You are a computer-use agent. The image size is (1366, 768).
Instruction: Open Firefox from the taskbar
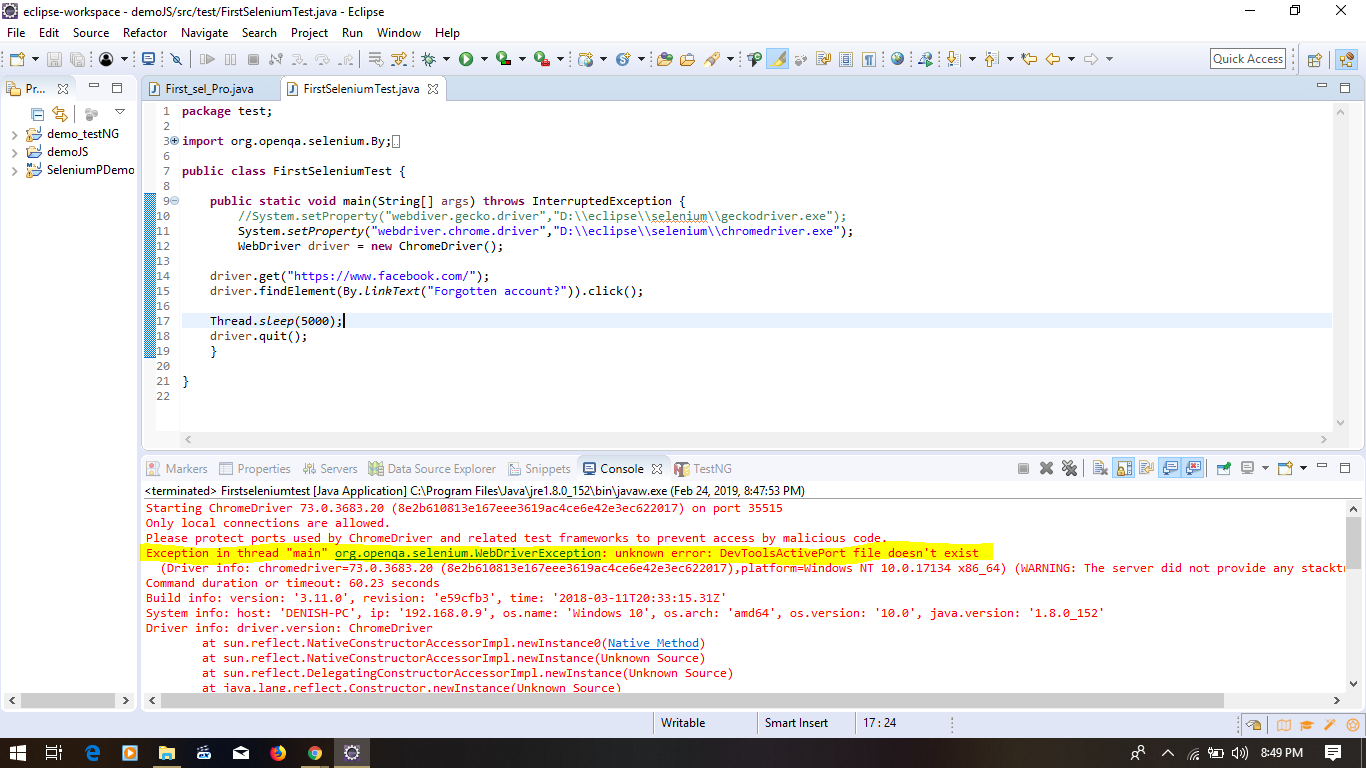coord(278,753)
